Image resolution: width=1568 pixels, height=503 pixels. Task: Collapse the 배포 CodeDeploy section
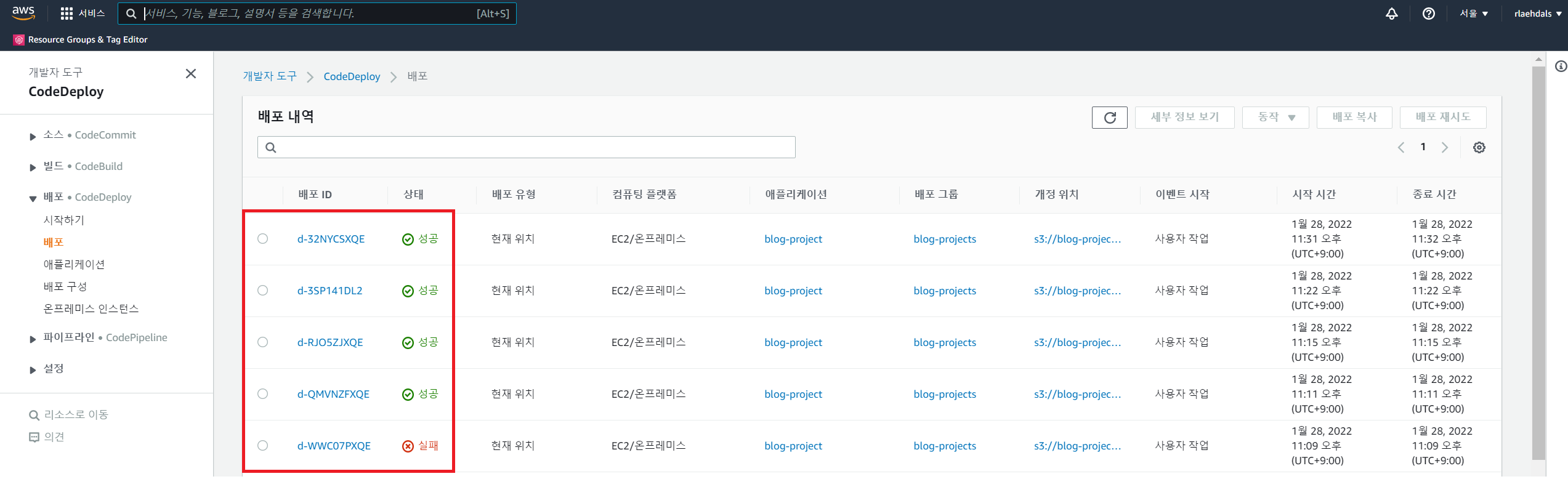pyautogui.click(x=33, y=198)
